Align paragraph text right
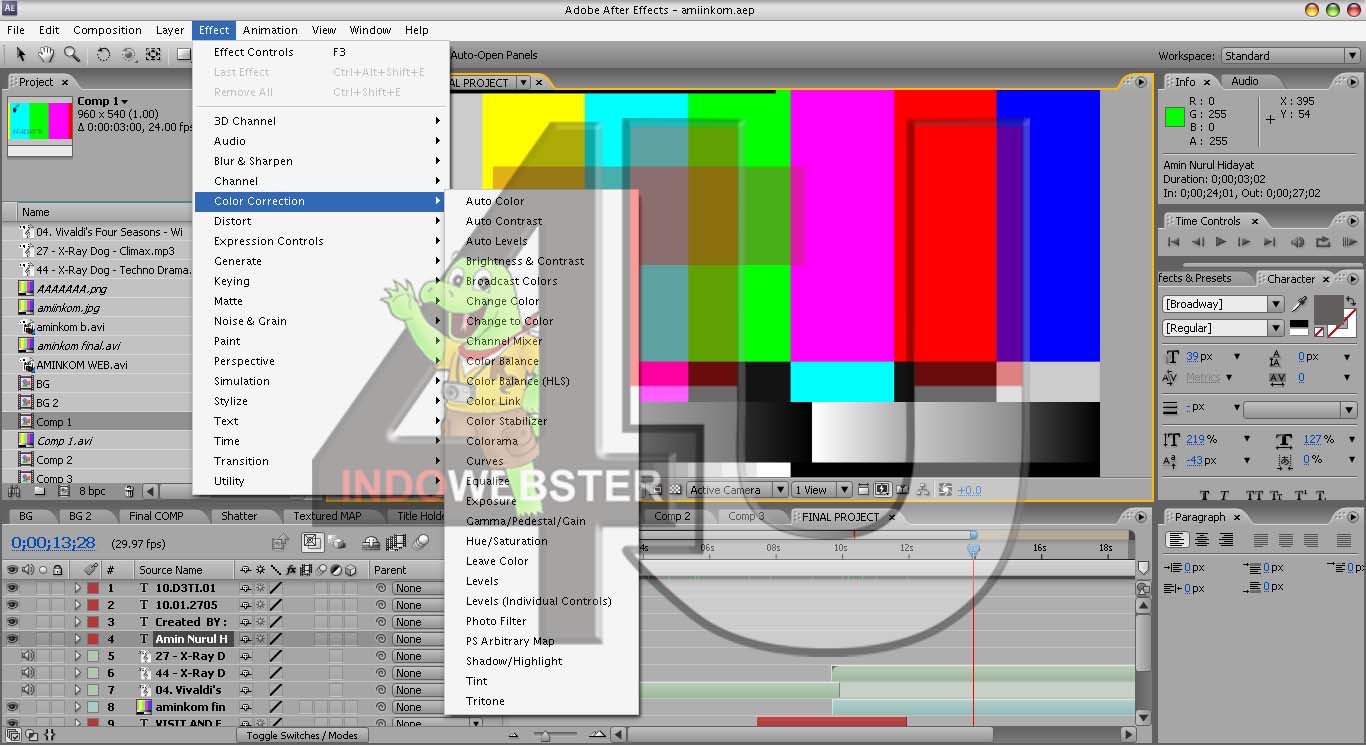 pos(1225,539)
